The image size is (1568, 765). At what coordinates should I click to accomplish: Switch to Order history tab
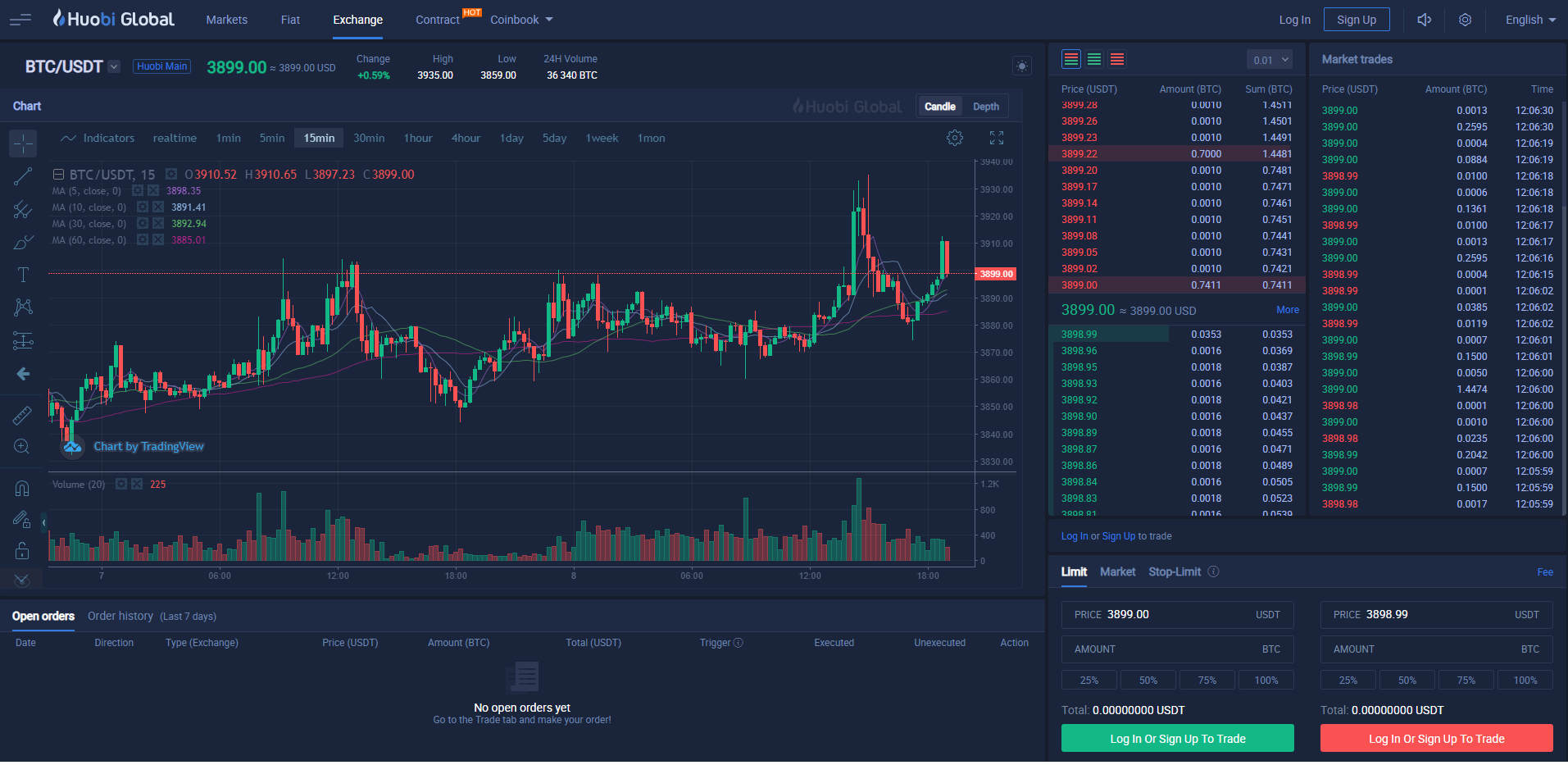(x=120, y=616)
